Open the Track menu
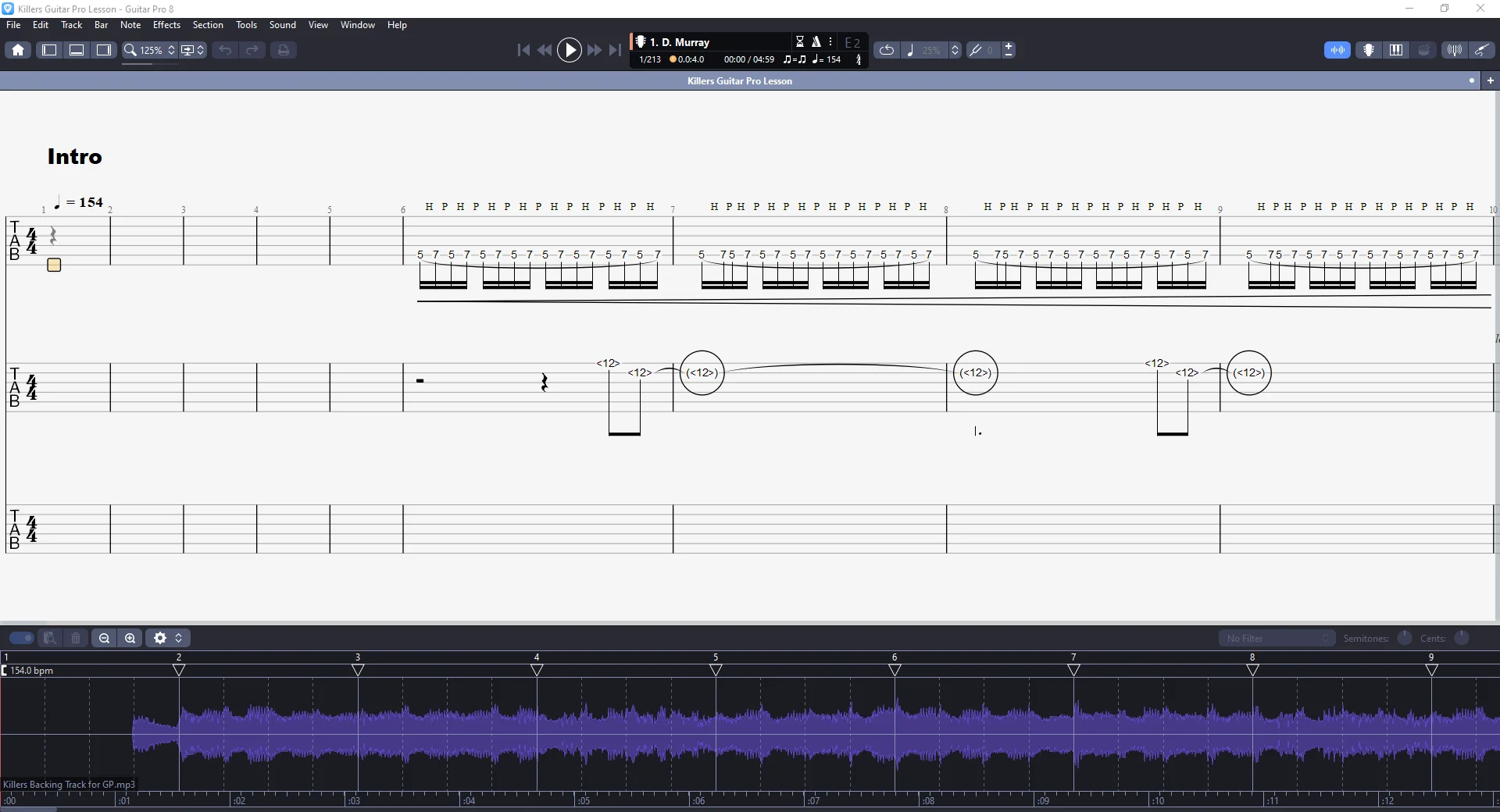Image resolution: width=1500 pixels, height=812 pixels. click(71, 25)
